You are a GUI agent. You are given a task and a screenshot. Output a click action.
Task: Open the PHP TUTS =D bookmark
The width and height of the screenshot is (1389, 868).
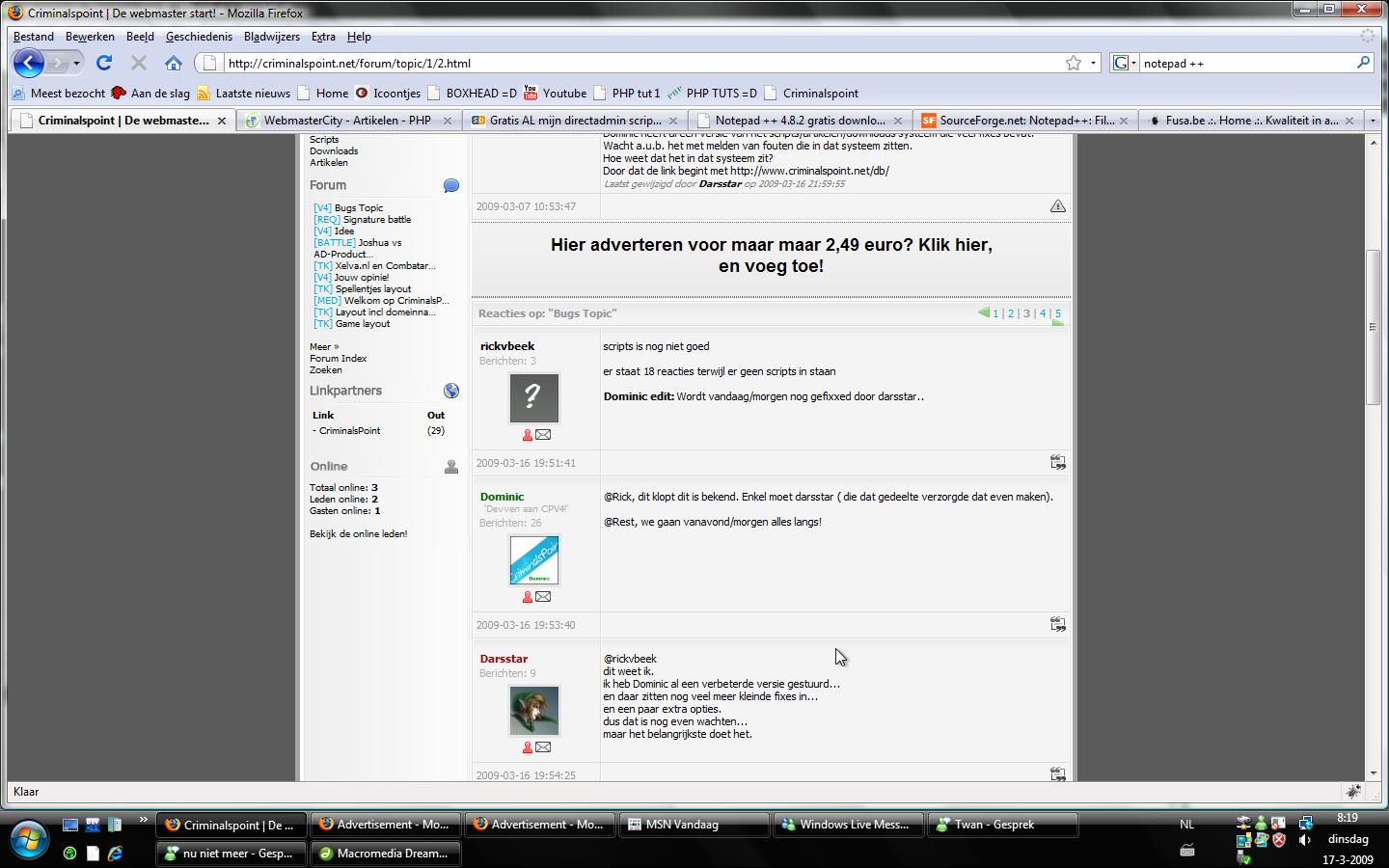712,94
